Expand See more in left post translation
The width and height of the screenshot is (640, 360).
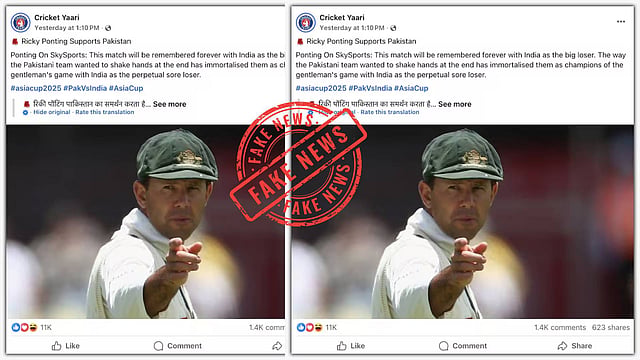(x=169, y=104)
